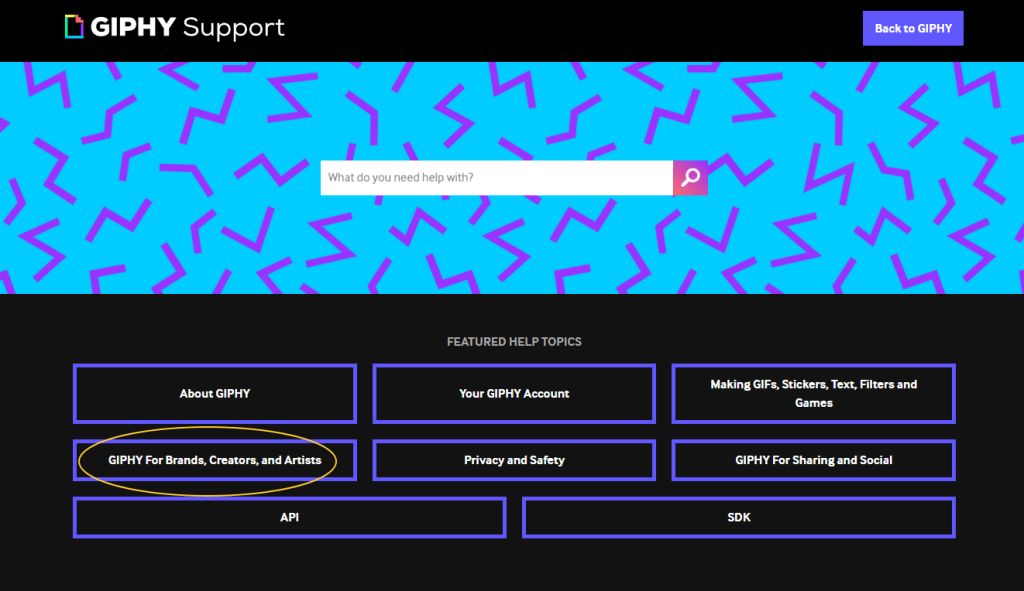1024x591 pixels.
Task: Focus the "What do you need help with?" field
Action: [x=496, y=178]
